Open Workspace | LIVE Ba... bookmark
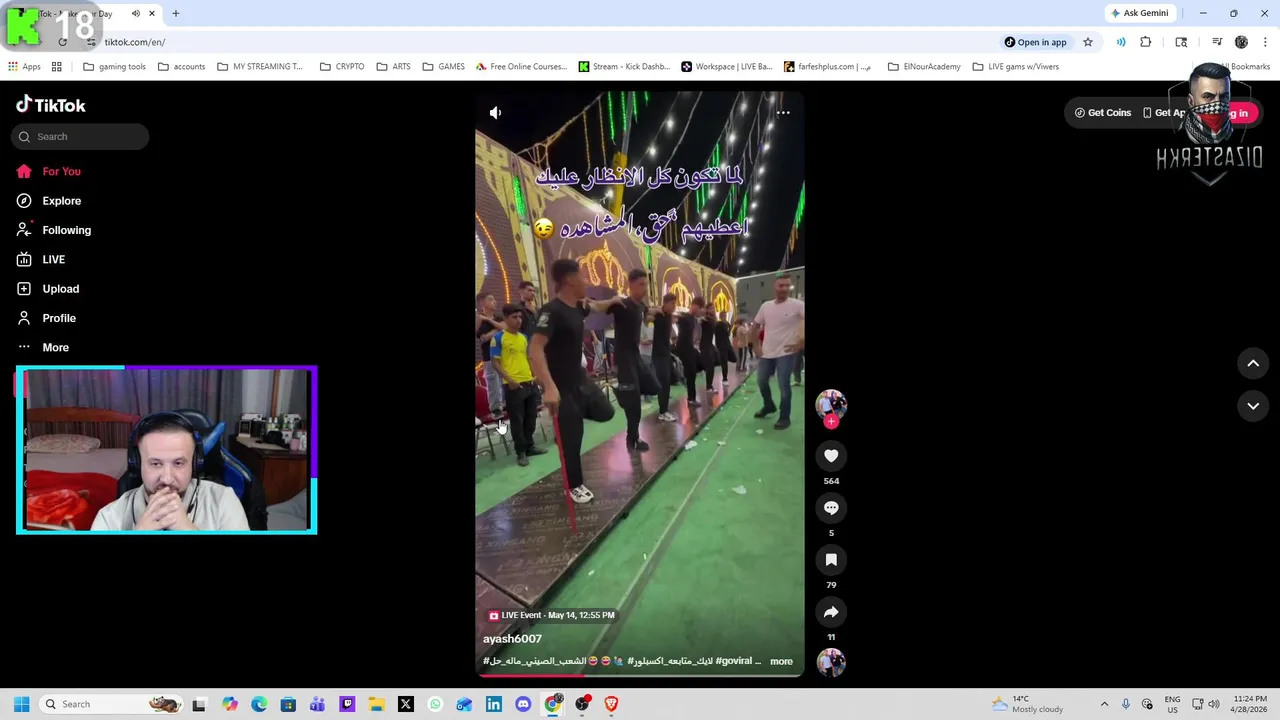Viewport: 1280px width, 720px height. (727, 67)
